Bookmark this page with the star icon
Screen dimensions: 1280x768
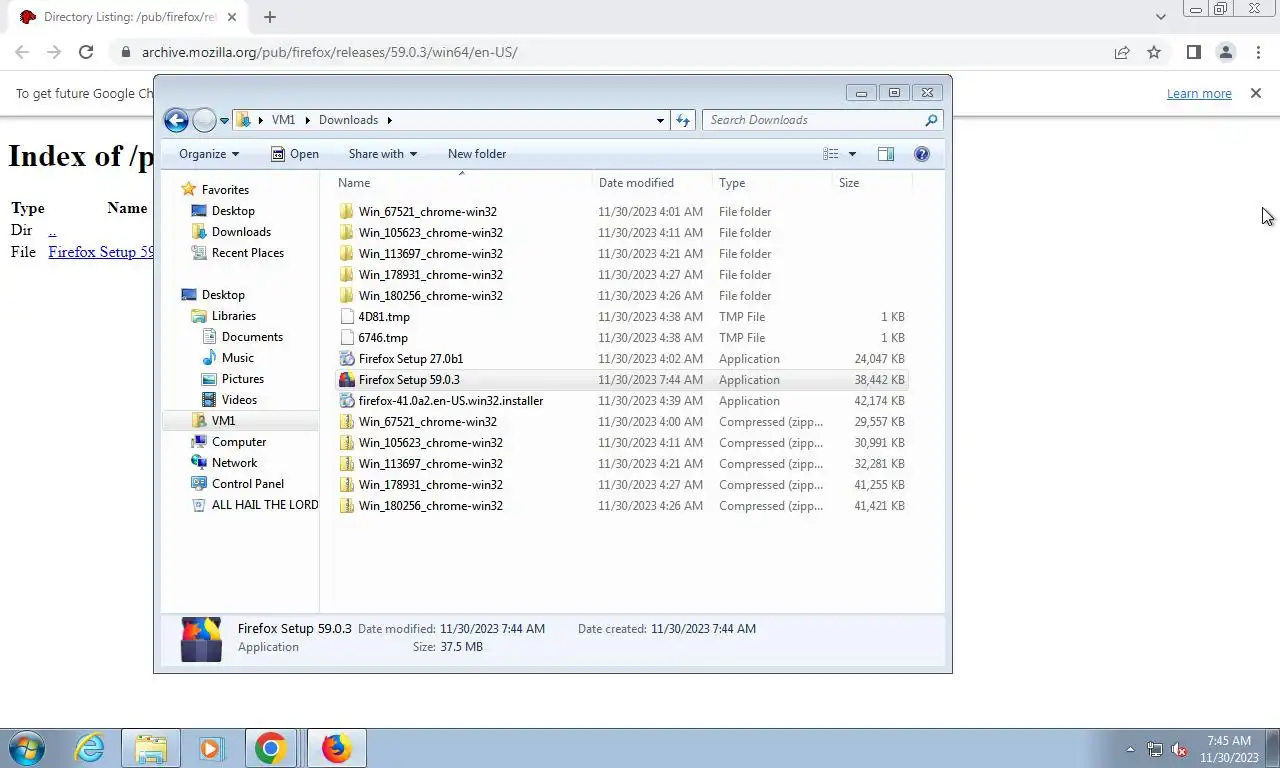(1154, 52)
